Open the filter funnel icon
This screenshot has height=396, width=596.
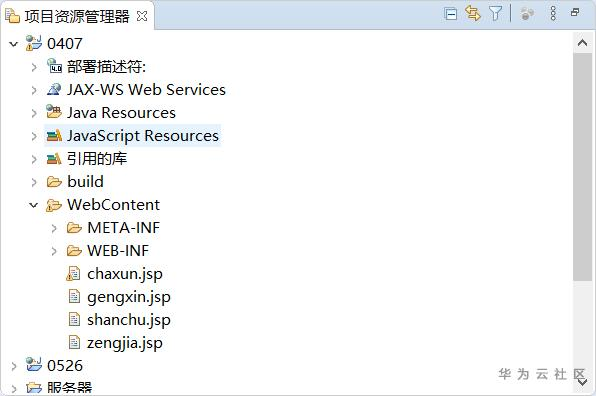click(x=496, y=14)
